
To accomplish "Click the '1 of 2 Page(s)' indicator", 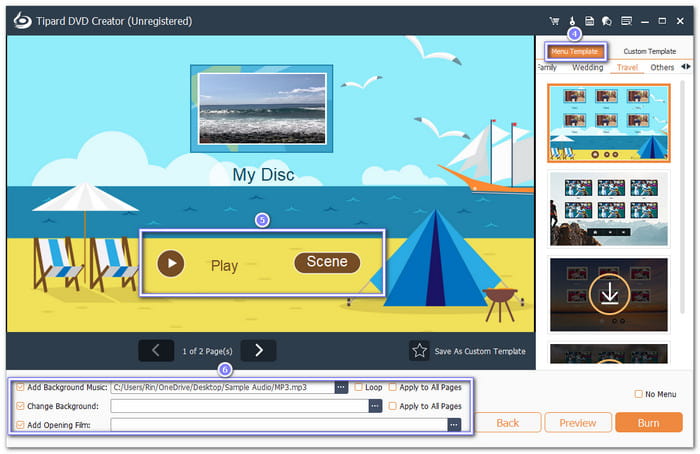I will pos(207,351).
